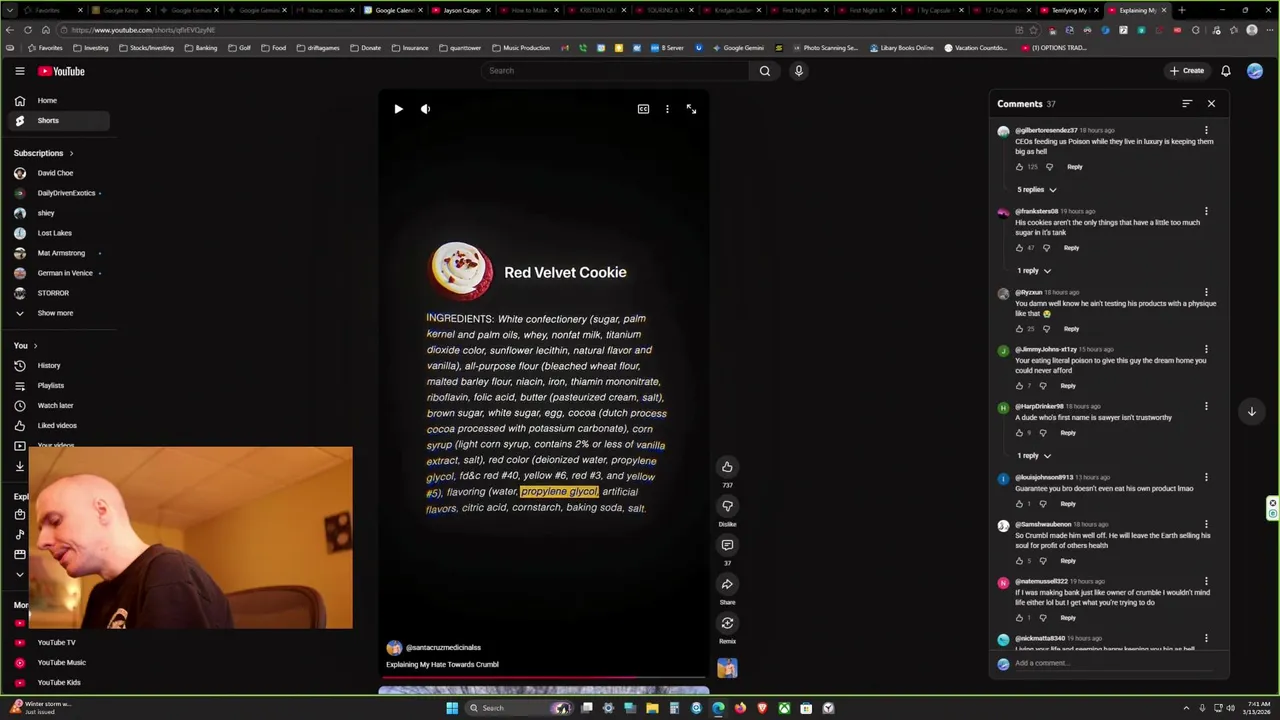1280x720 pixels.
Task: Open the David Choe subscription
Action: point(55,173)
